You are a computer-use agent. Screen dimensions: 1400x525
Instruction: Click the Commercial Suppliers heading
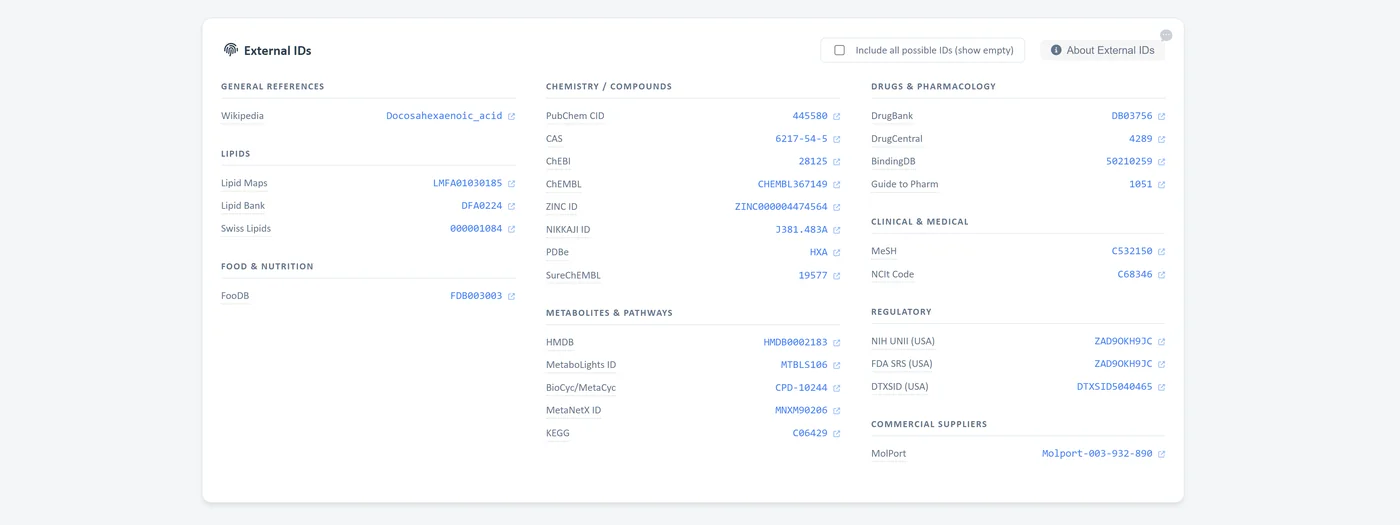pos(929,424)
